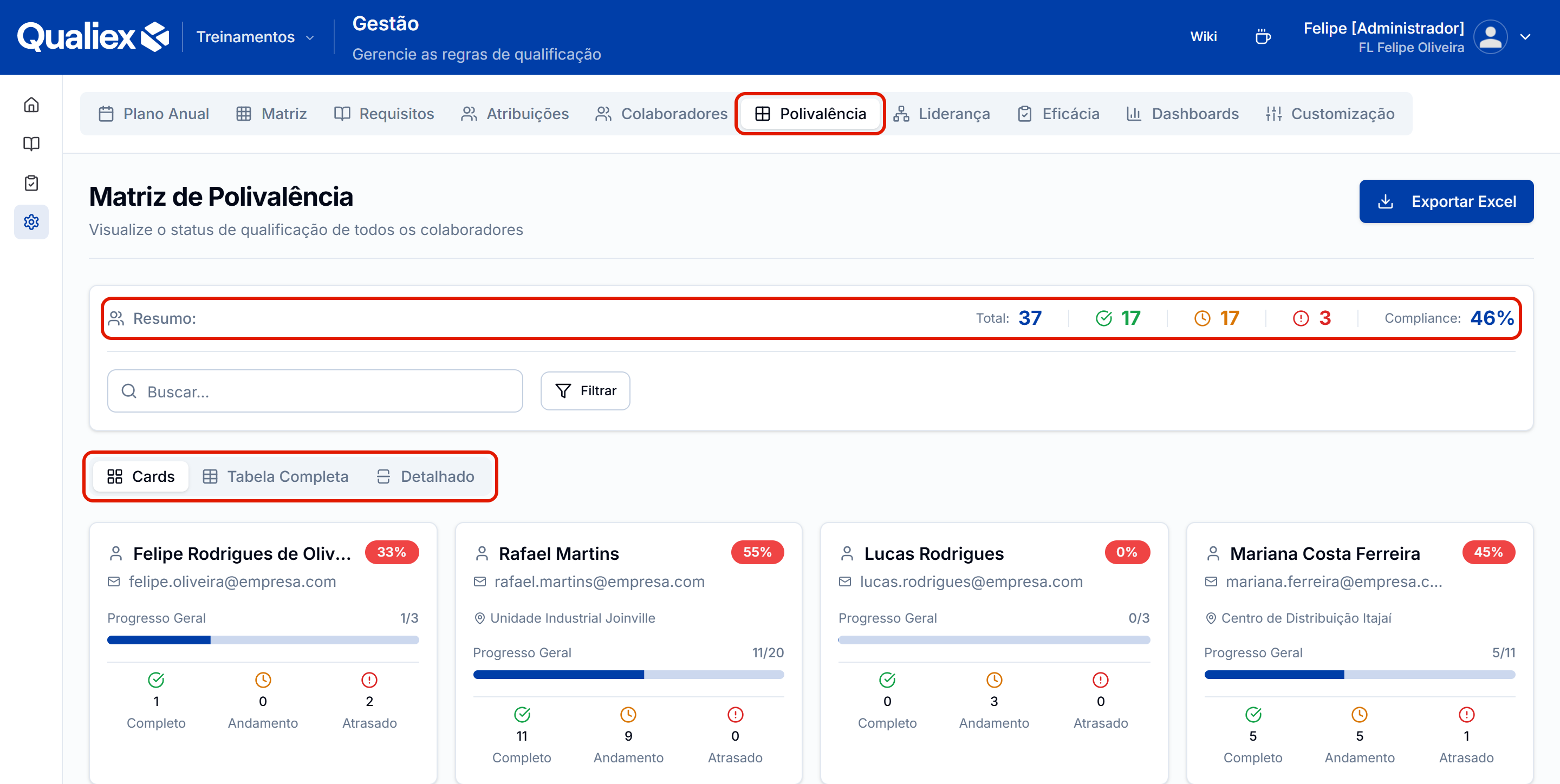Viewport: 1560px width, 784px height.
Task: Click the green completed count icon in Resumo
Action: [x=1103, y=318]
